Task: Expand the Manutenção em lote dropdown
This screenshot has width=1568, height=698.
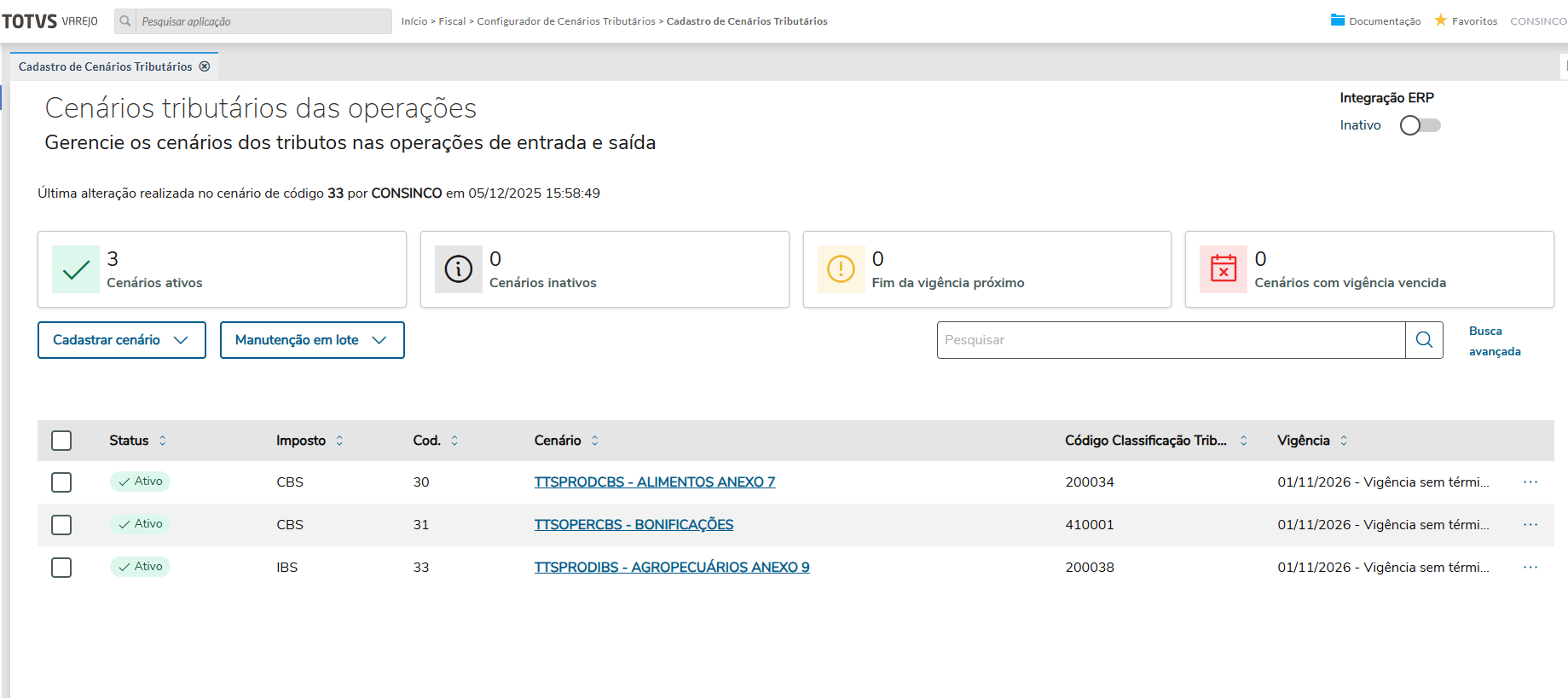Action: 312,340
